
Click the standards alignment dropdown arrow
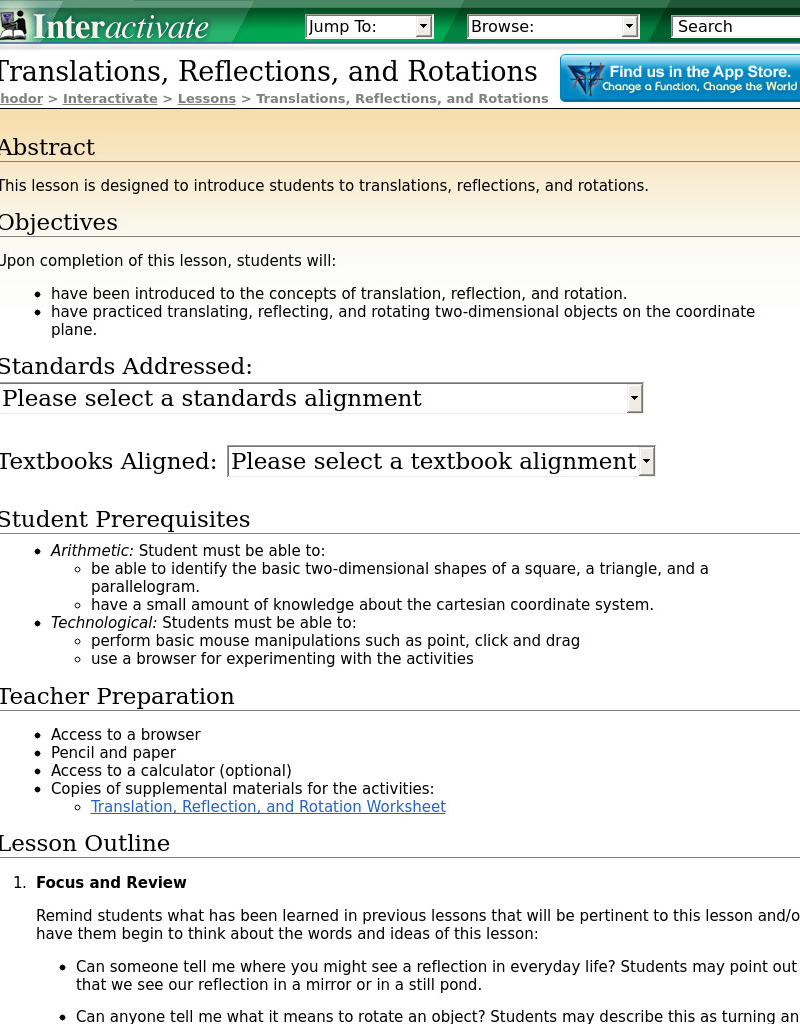point(634,398)
